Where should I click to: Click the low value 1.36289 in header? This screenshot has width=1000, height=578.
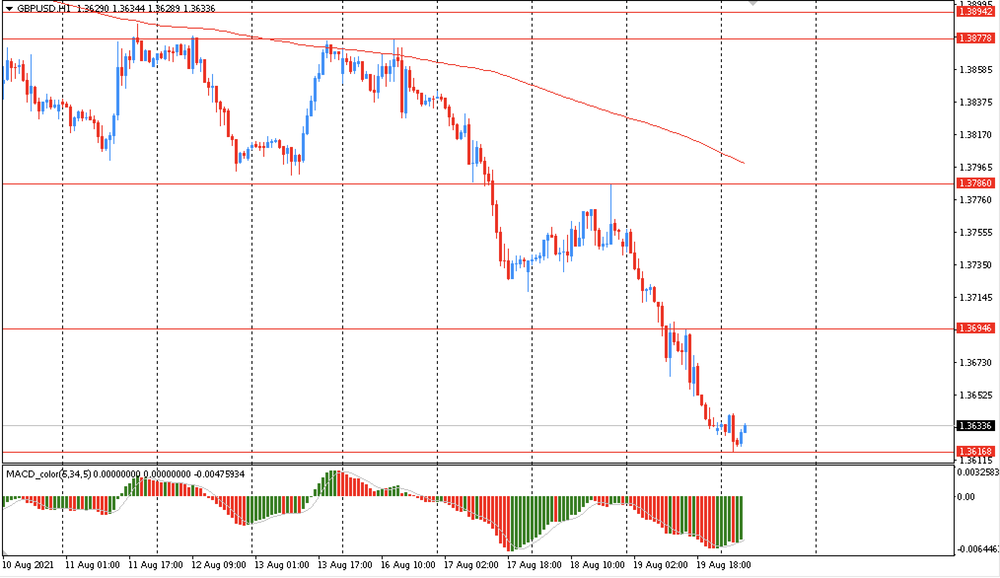click(x=164, y=8)
